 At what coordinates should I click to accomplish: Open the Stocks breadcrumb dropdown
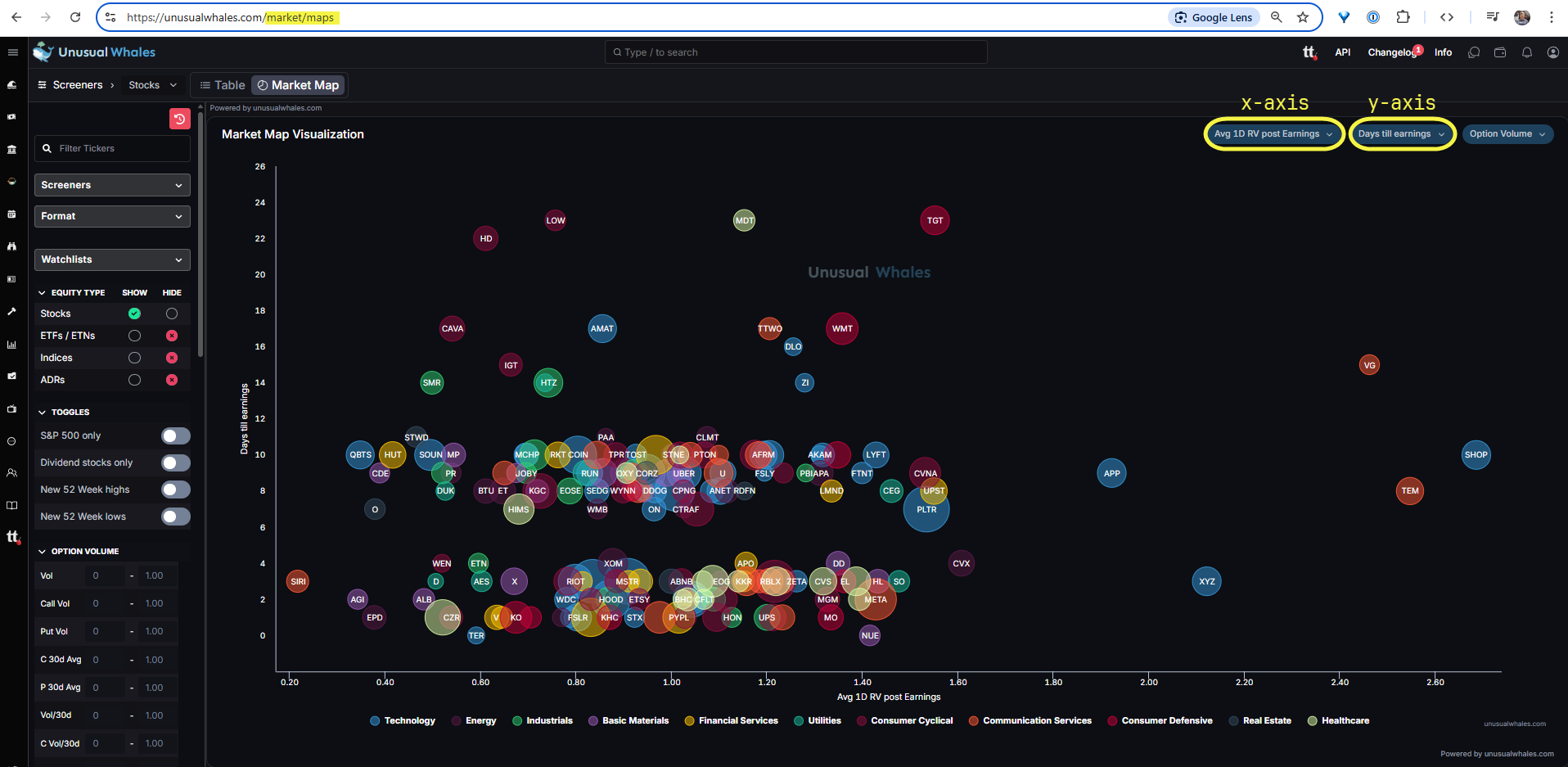tap(152, 85)
